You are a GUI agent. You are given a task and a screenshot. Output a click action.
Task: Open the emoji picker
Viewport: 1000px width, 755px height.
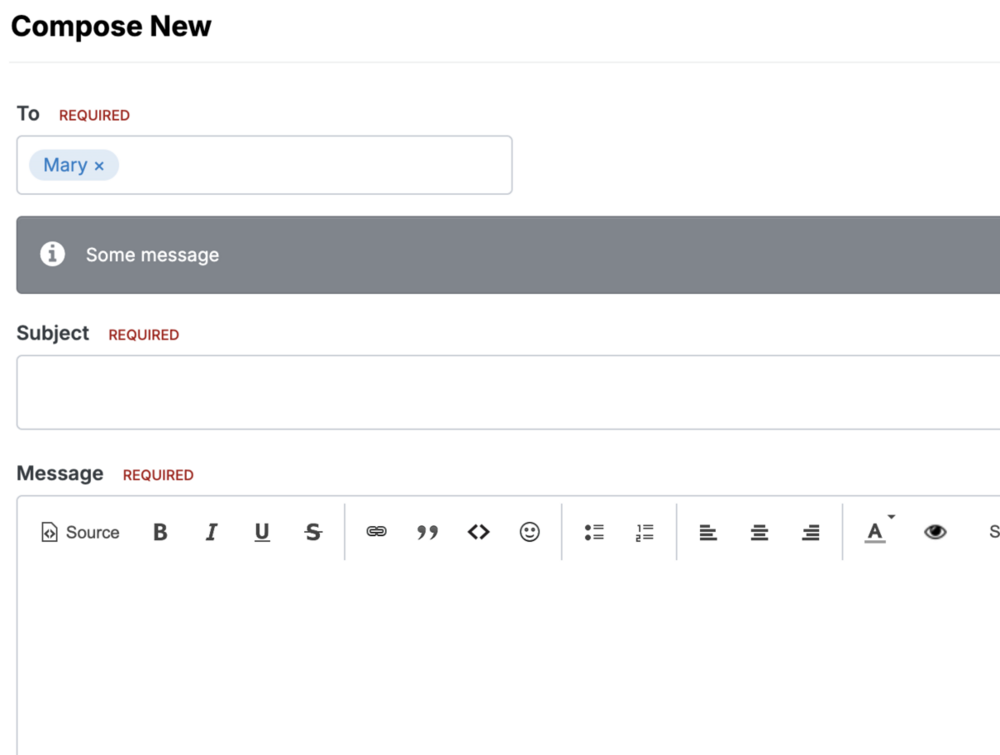click(529, 532)
